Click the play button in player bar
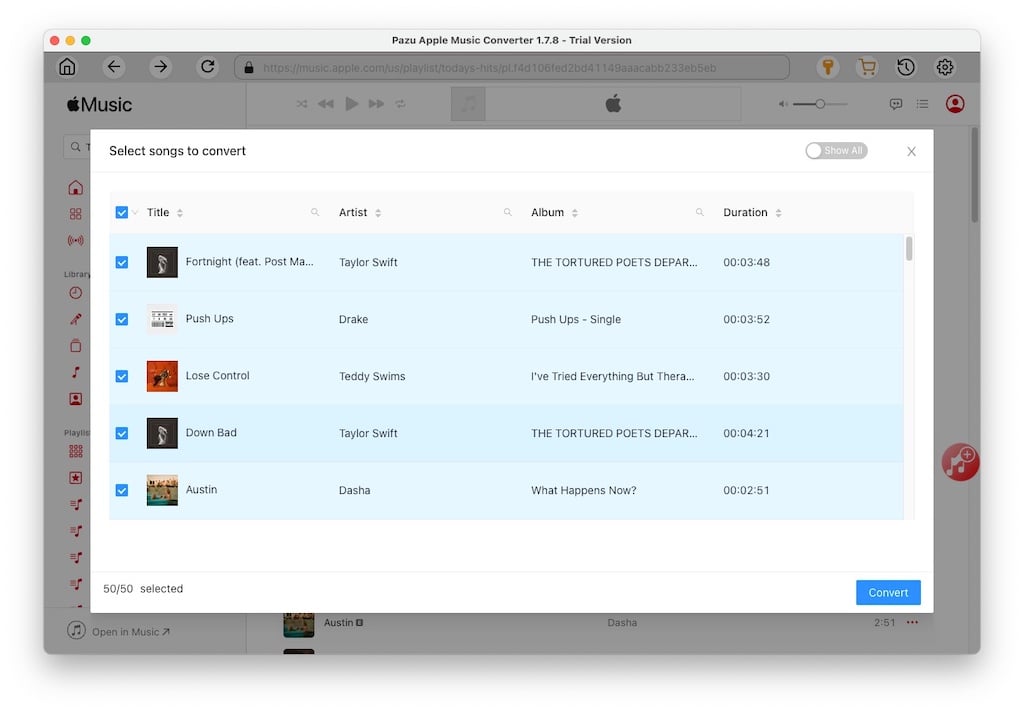Viewport: 1024px width, 712px height. (x=351, y=104)
